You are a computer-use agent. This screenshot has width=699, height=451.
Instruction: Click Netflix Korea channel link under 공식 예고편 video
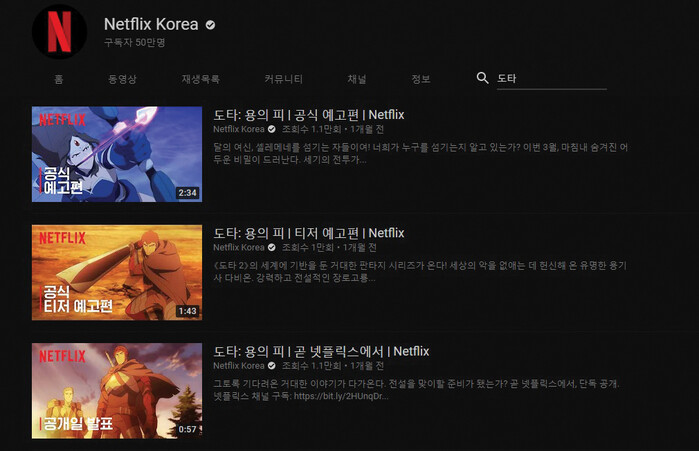239,129
